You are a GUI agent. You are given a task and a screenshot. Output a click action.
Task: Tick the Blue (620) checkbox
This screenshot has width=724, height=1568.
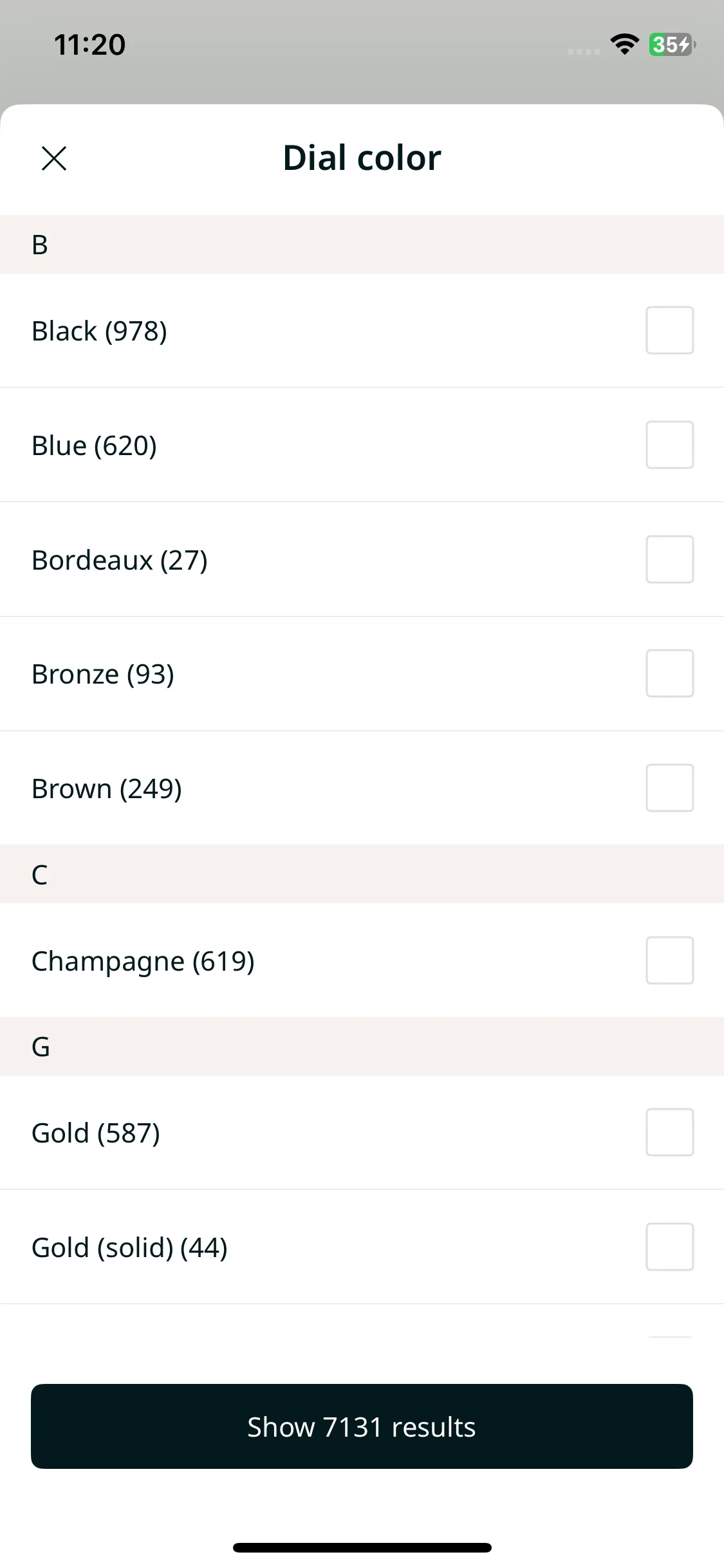pos(669,445)
